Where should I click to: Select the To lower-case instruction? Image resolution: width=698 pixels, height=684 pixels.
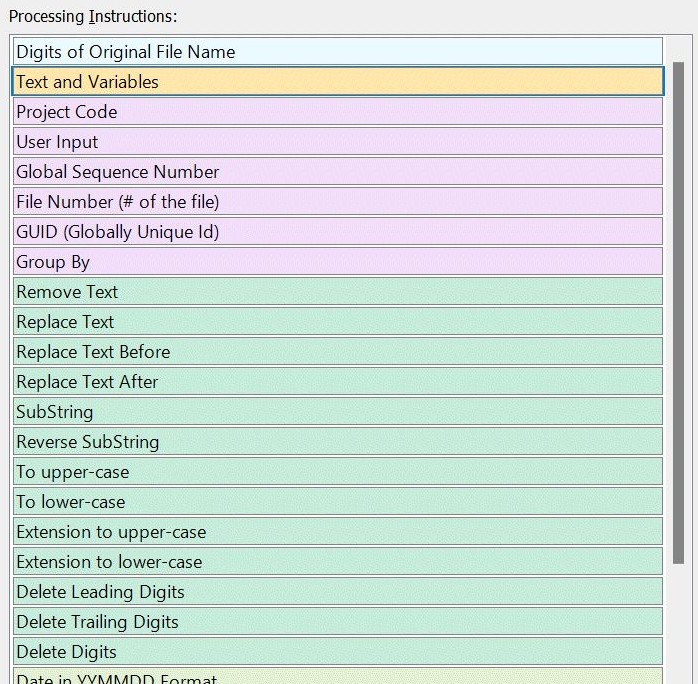338,501
